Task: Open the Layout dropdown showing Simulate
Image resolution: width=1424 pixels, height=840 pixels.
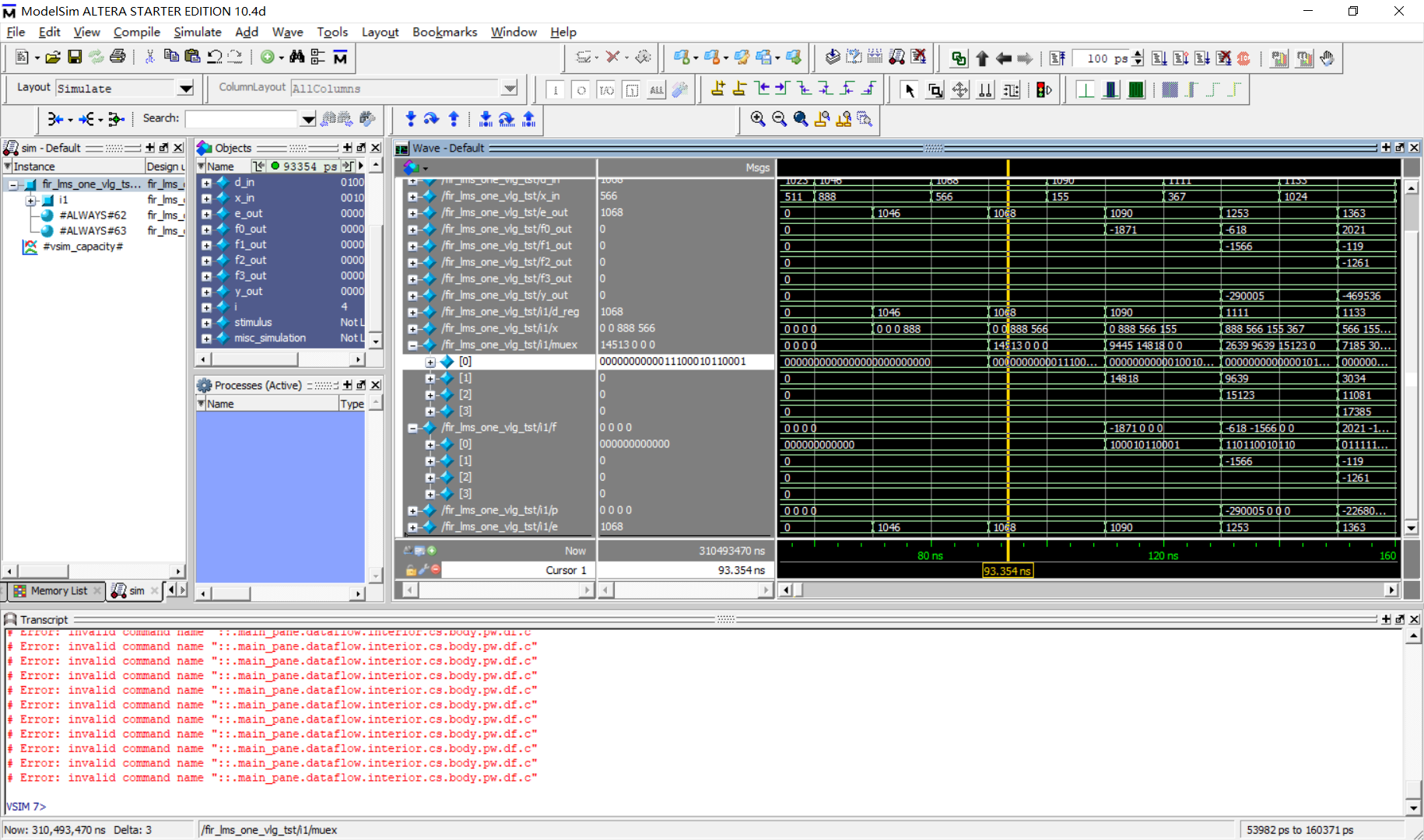Action: [185, 89]
